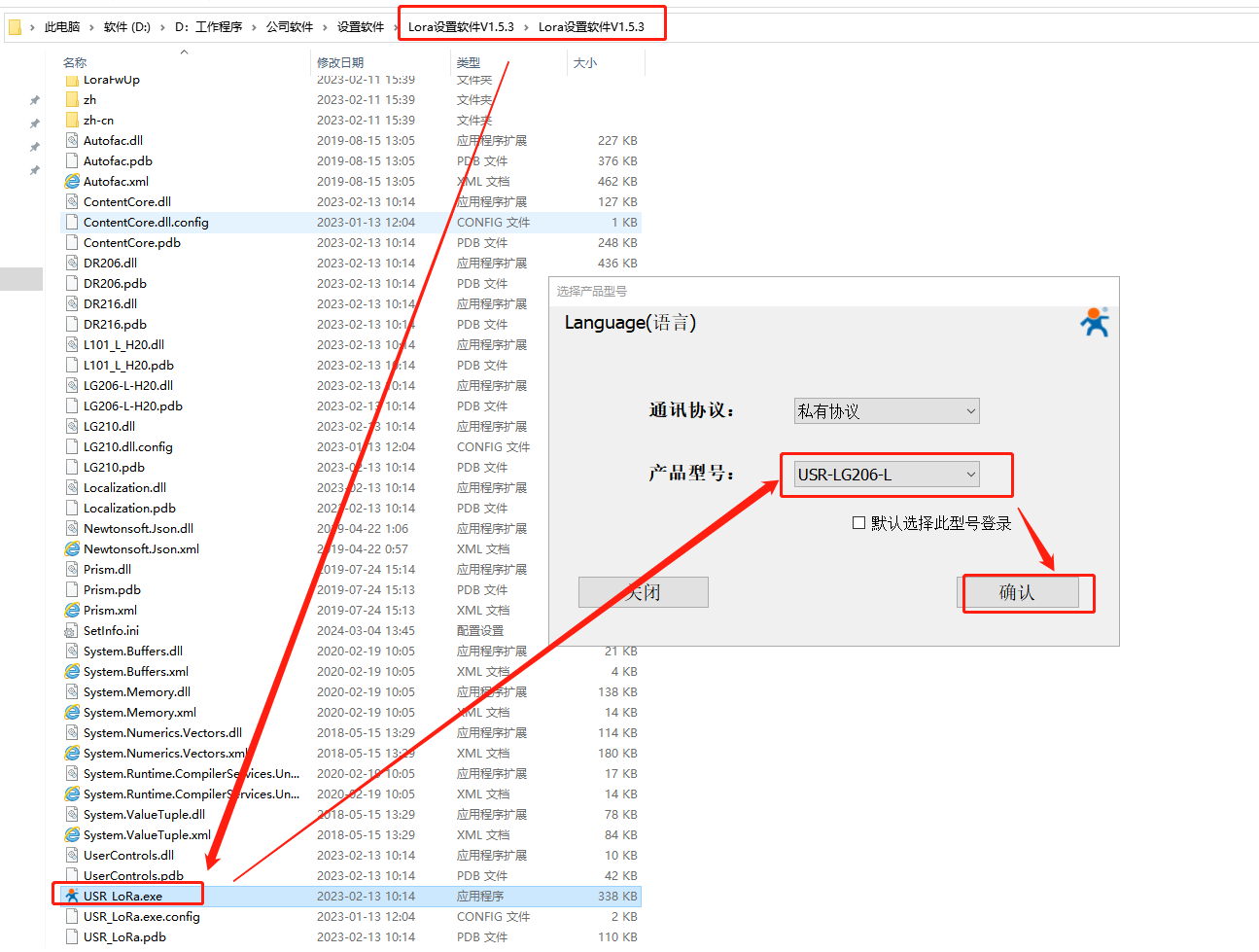Select the System.Buffers.dll file name

[133, 652]
